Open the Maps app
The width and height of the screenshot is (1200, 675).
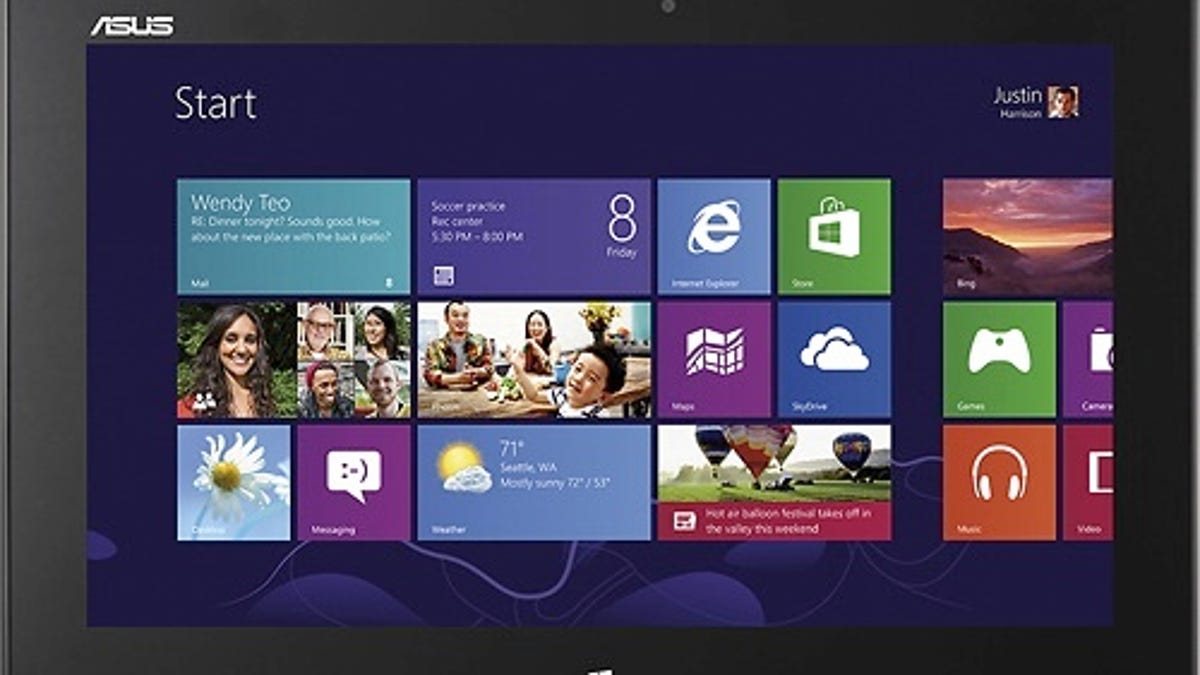712,360
